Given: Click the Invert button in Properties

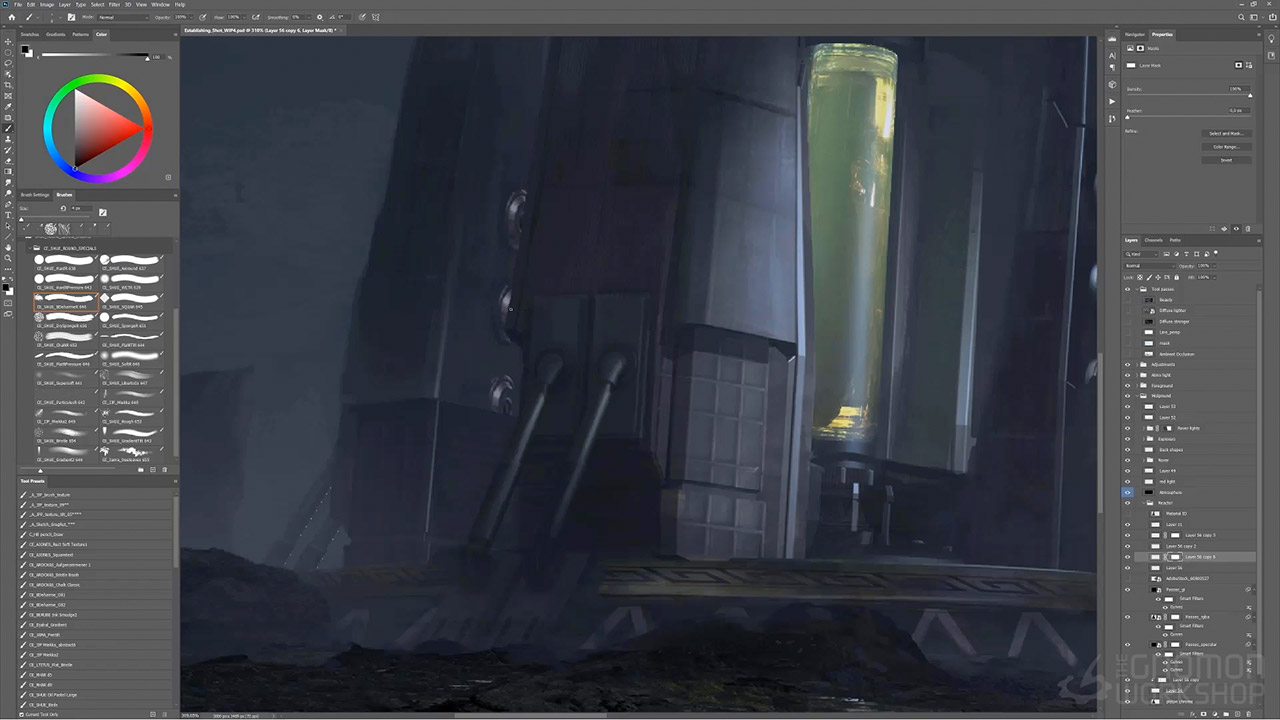Looking at the screenshot, I should [x=1226, y=160].
